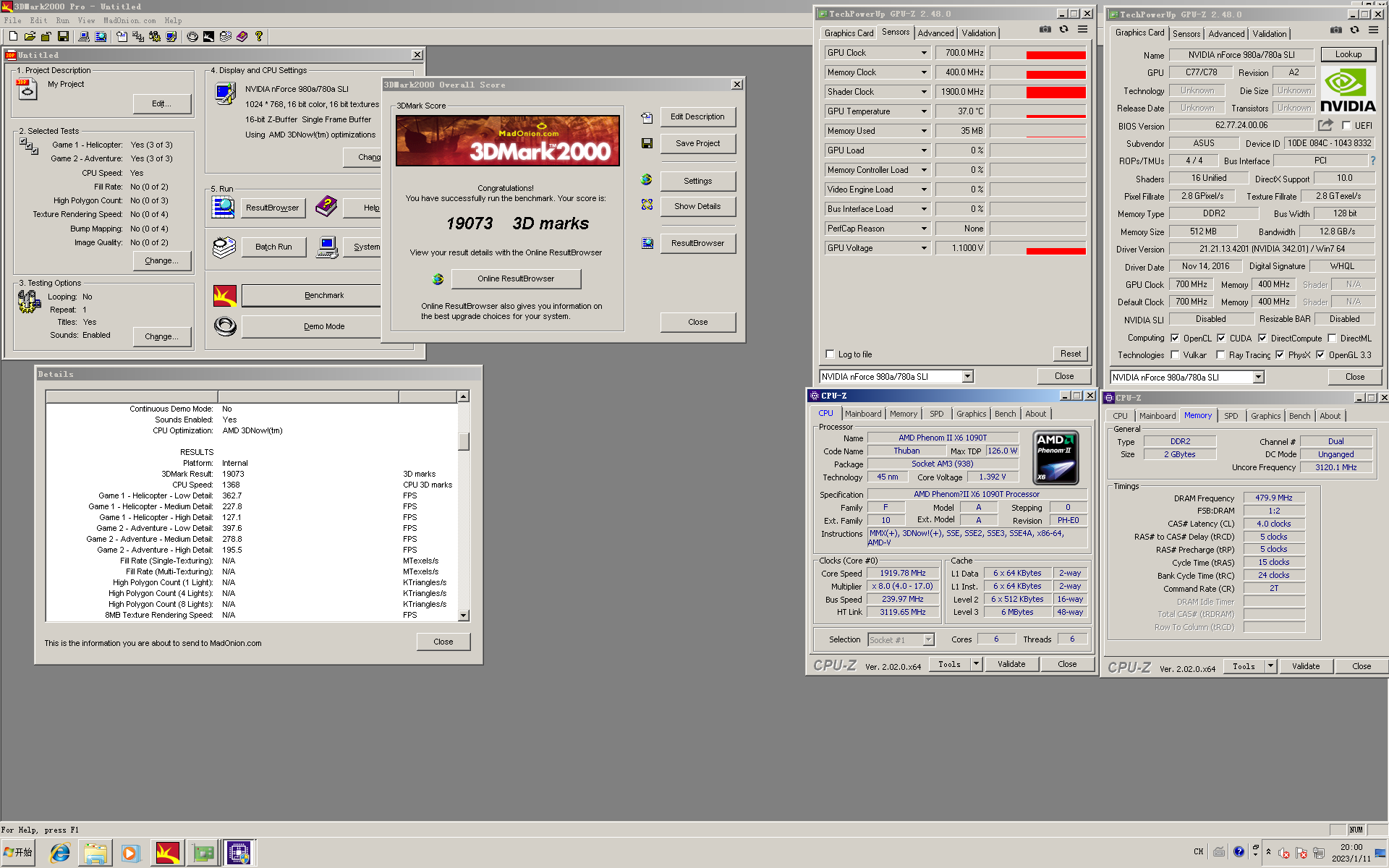Click the demo mode ring toolbar icon
This screenshot has width=1389, height=868.
(192, 36)
